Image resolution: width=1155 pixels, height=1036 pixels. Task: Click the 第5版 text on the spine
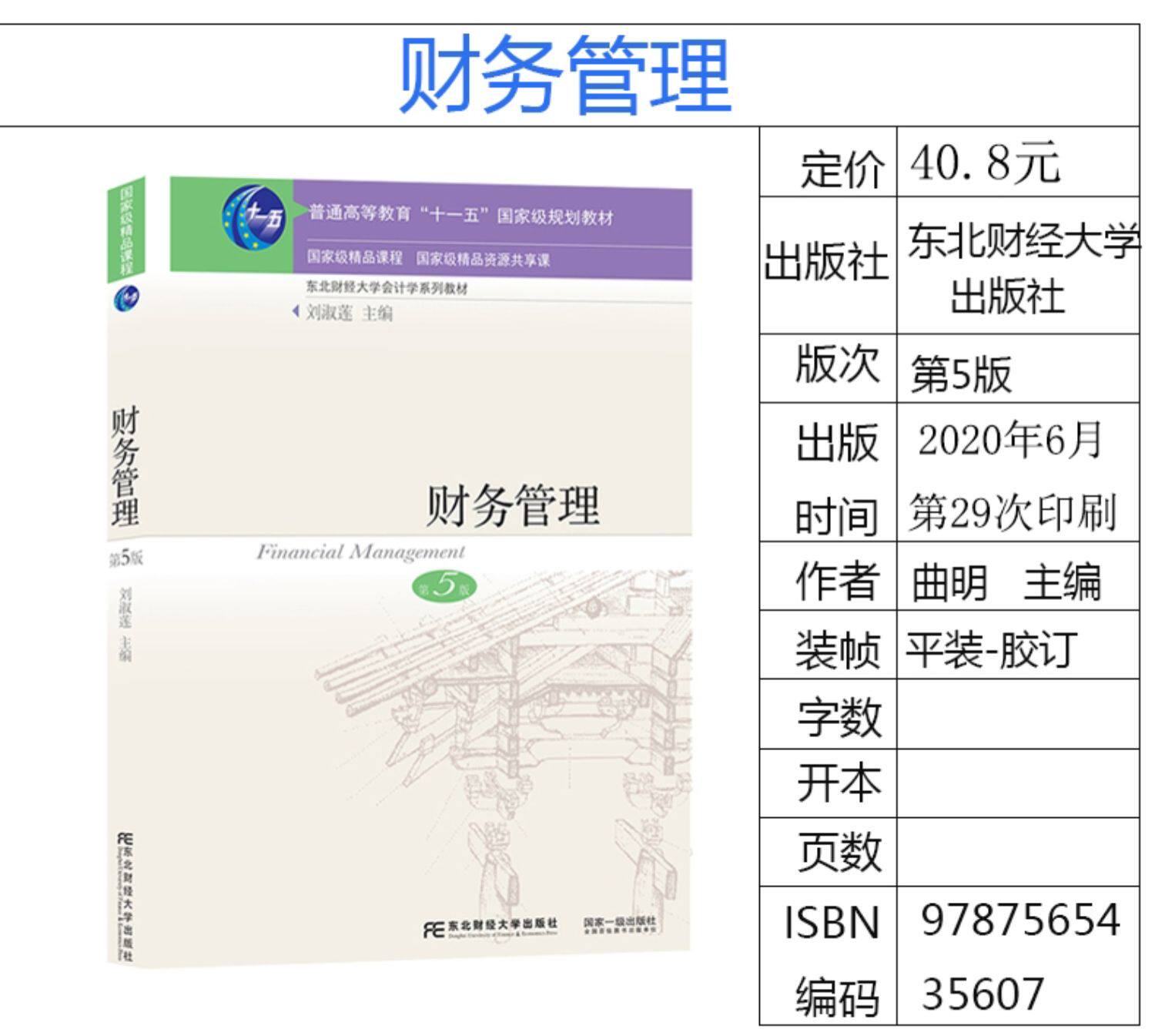[126, 558]
